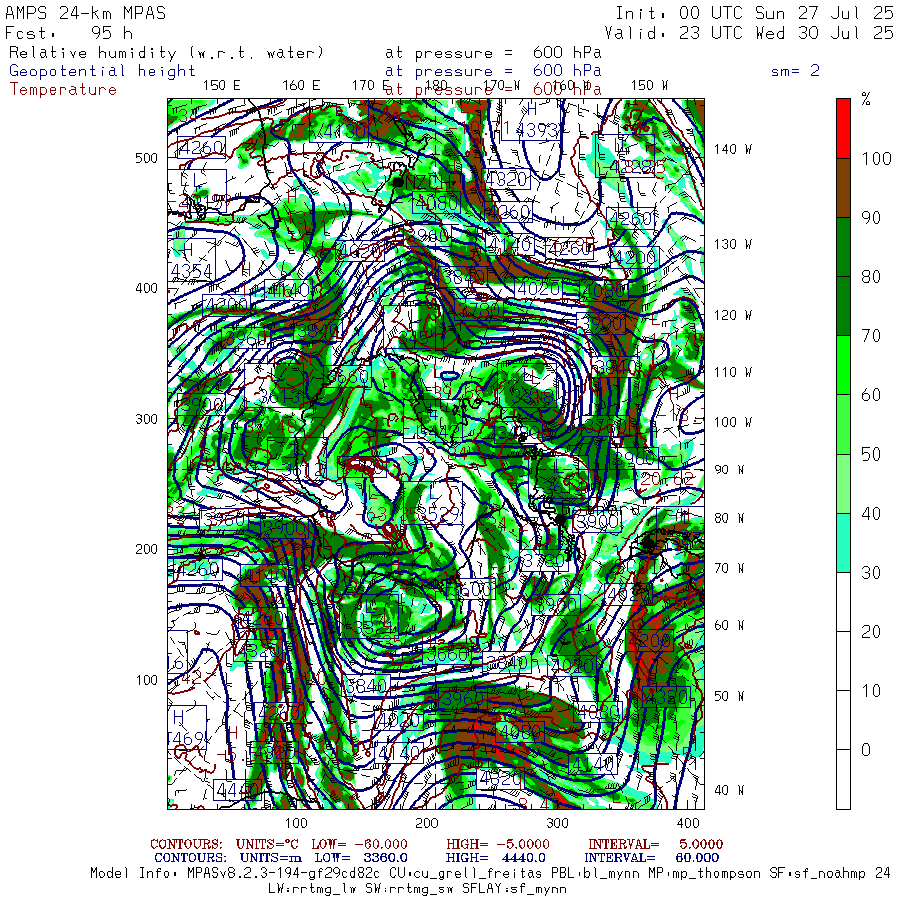900x900 pixels.
Task: Click the dark green 80–90% colorbar segment
Action: coord(843,247)
